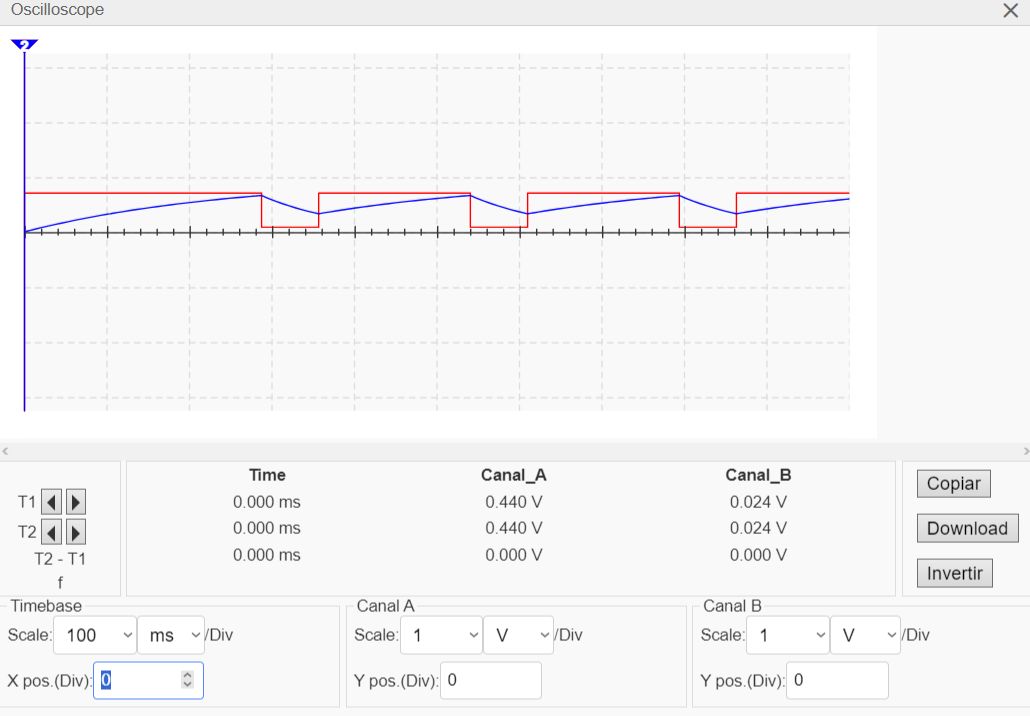
Task: Click Canal B Y pos. input field
Action: [837, 680]
